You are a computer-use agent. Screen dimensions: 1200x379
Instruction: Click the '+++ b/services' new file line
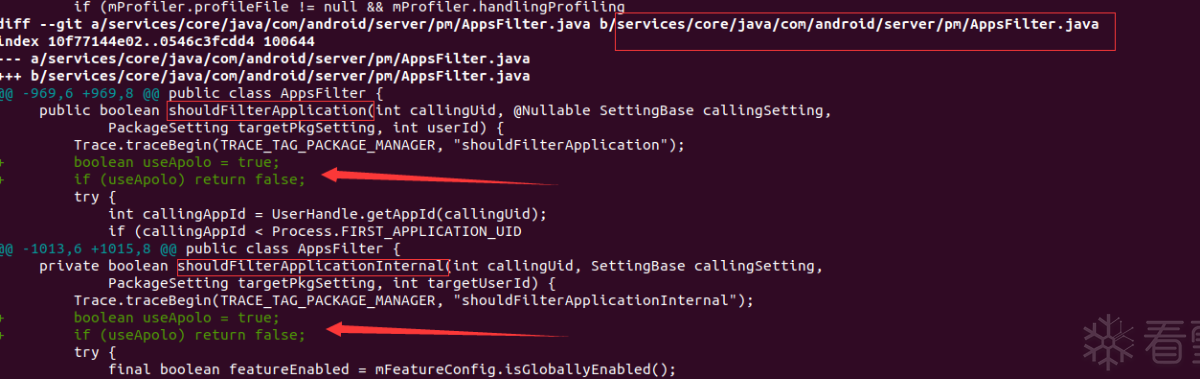point(265,75)
